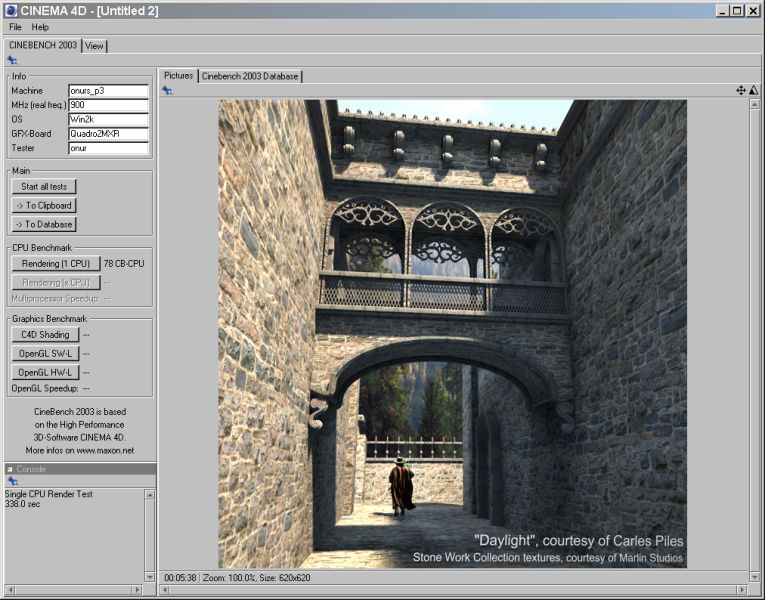Click the console horizontal scroll right arrow
The image size is (765, 600).
click(137, 590)
